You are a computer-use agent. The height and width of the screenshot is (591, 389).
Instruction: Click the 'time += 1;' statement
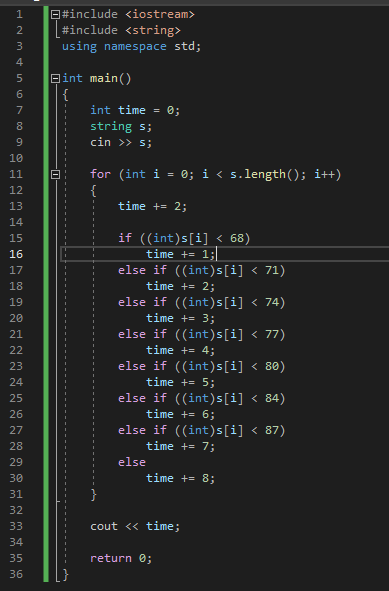click(181, 254)
